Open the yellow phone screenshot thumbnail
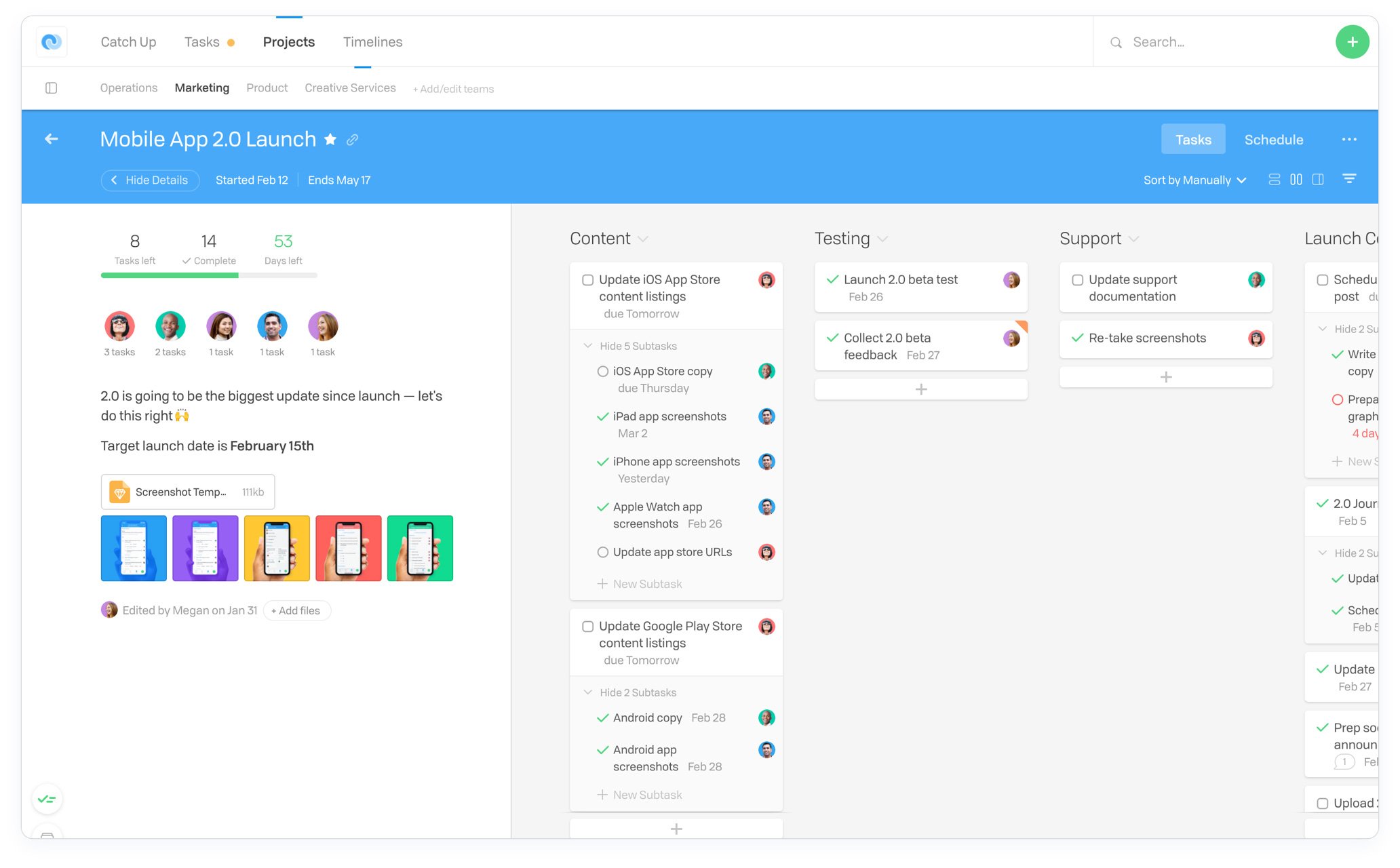Viewport: 1400px width, 868px height. click(x=277, y=548)
